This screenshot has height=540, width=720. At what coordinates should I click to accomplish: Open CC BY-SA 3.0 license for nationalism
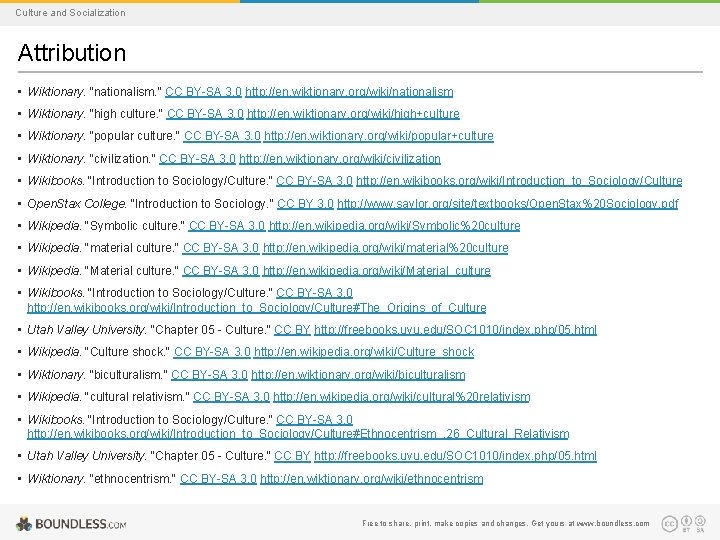click(203, 92)
